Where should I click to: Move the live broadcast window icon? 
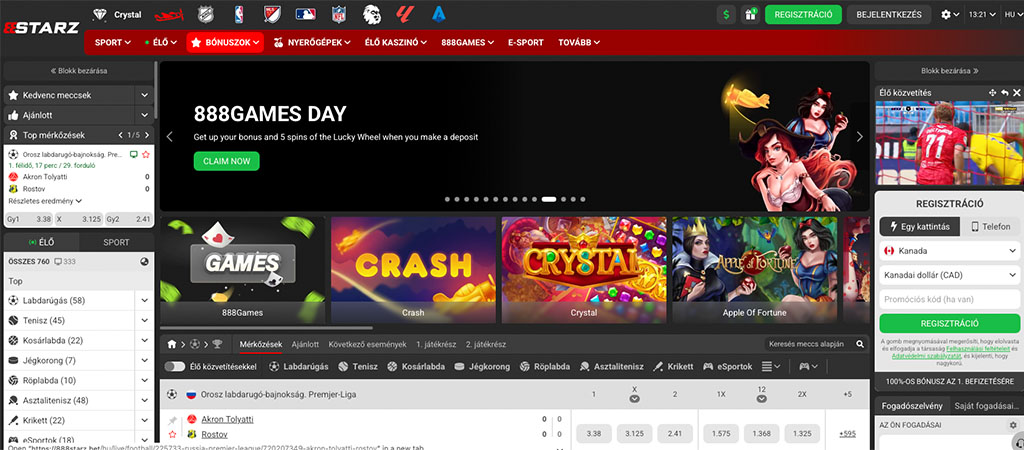993,93
